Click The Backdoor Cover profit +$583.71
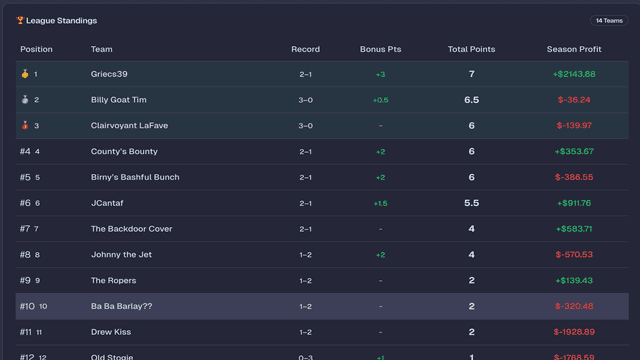640x360 pixels. pos(574,229)
